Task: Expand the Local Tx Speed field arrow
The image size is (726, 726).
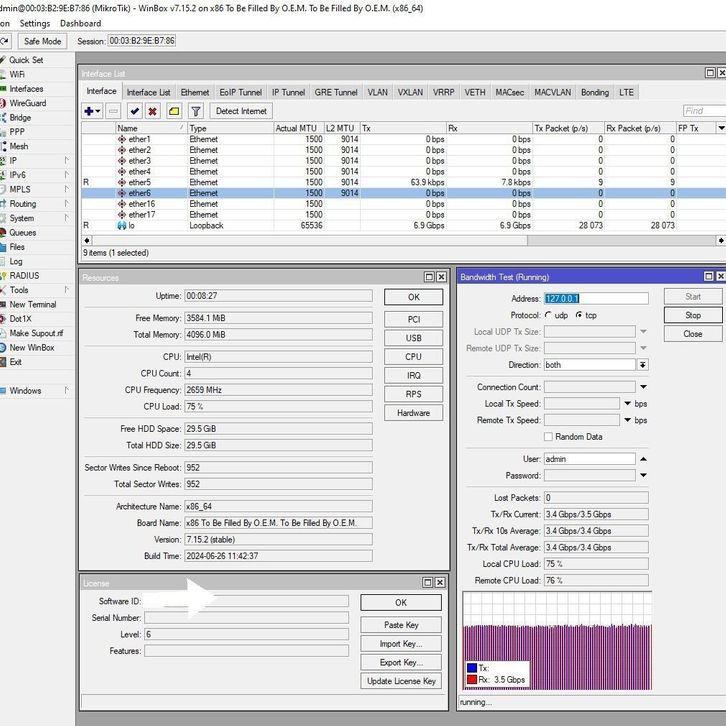Action: [x=627, y=403]
